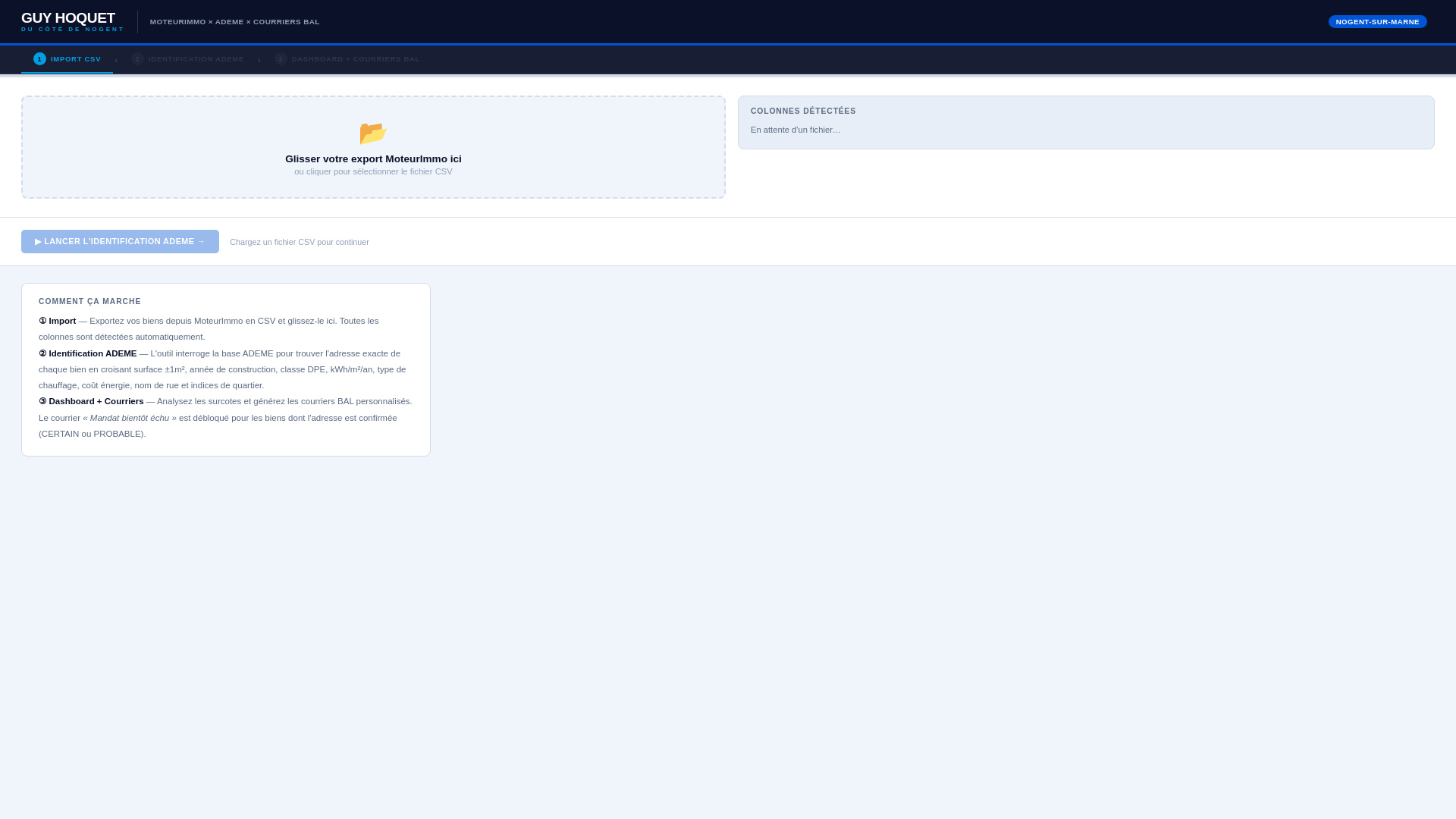
Task: Select the step 2 number badge
Action: [137, 59]
